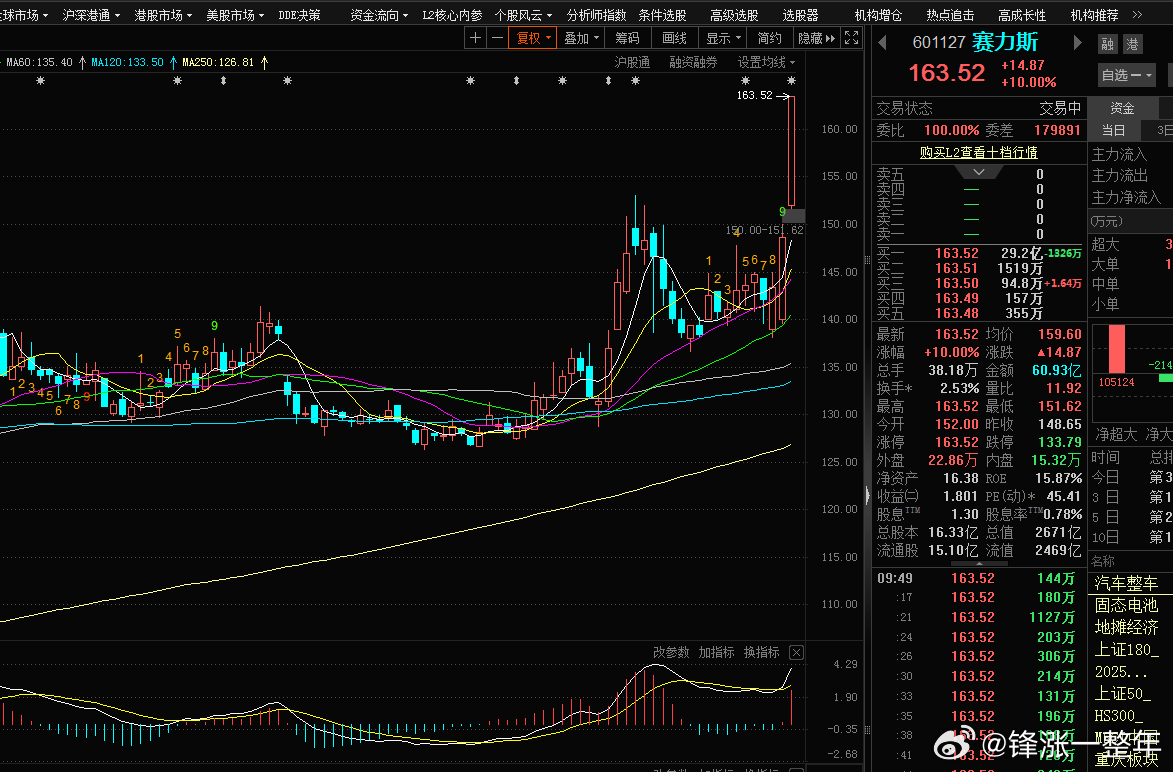Open 分析师指数 menu item

click(596, 15)
